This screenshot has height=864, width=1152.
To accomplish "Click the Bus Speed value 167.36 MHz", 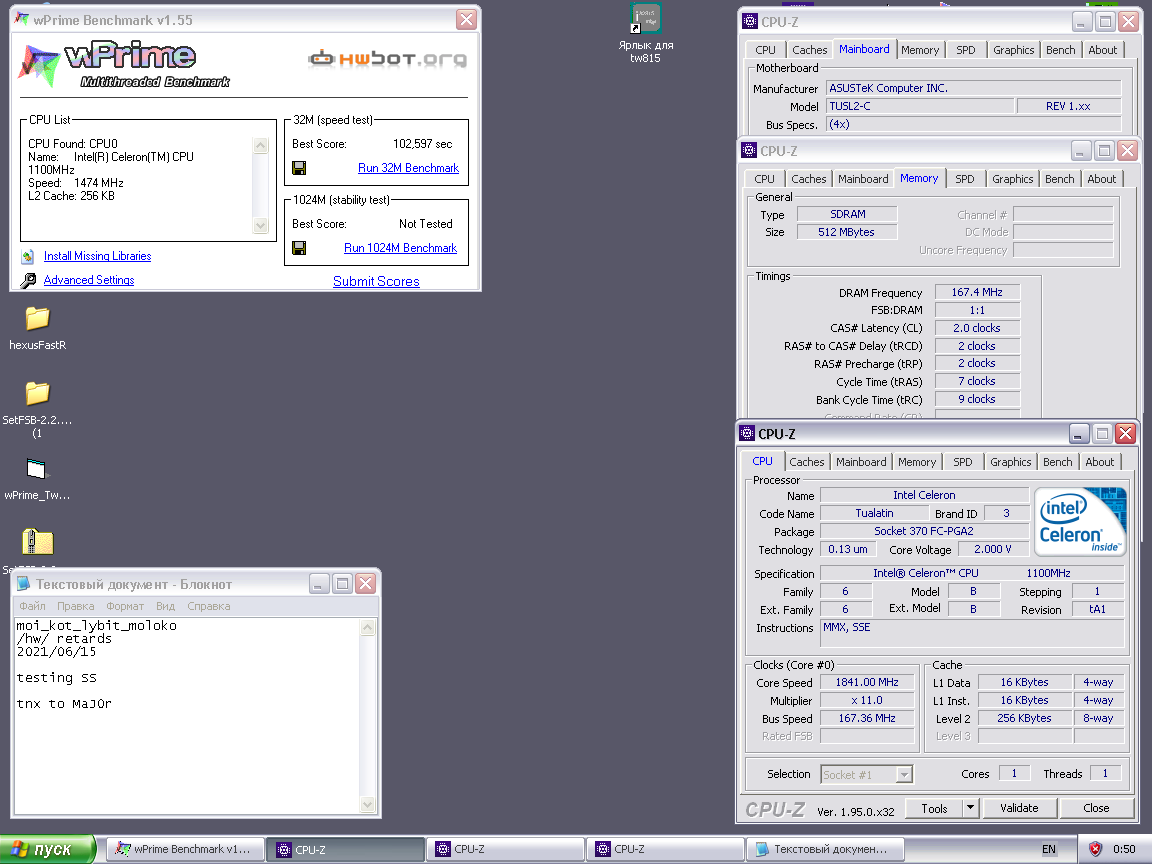I will [x=867, y=719].
